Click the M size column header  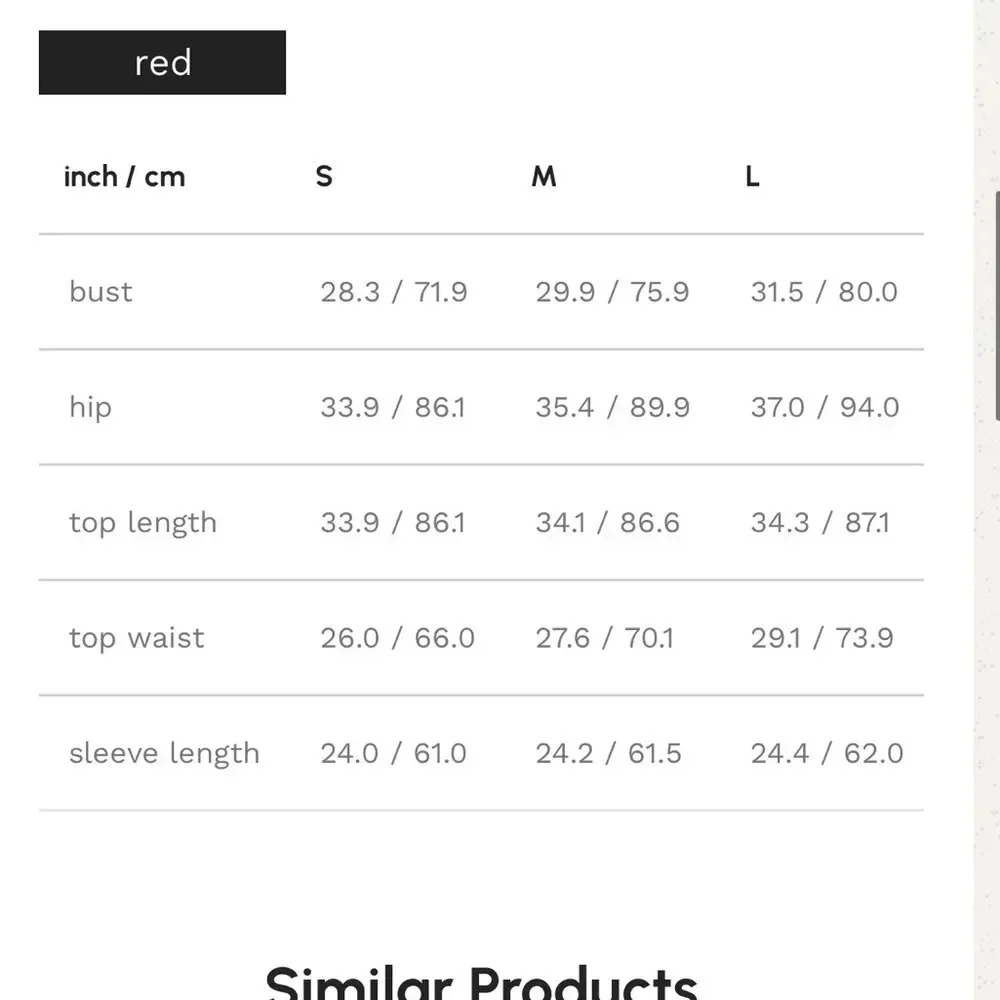pyautogui.click(x=543, y=177)
